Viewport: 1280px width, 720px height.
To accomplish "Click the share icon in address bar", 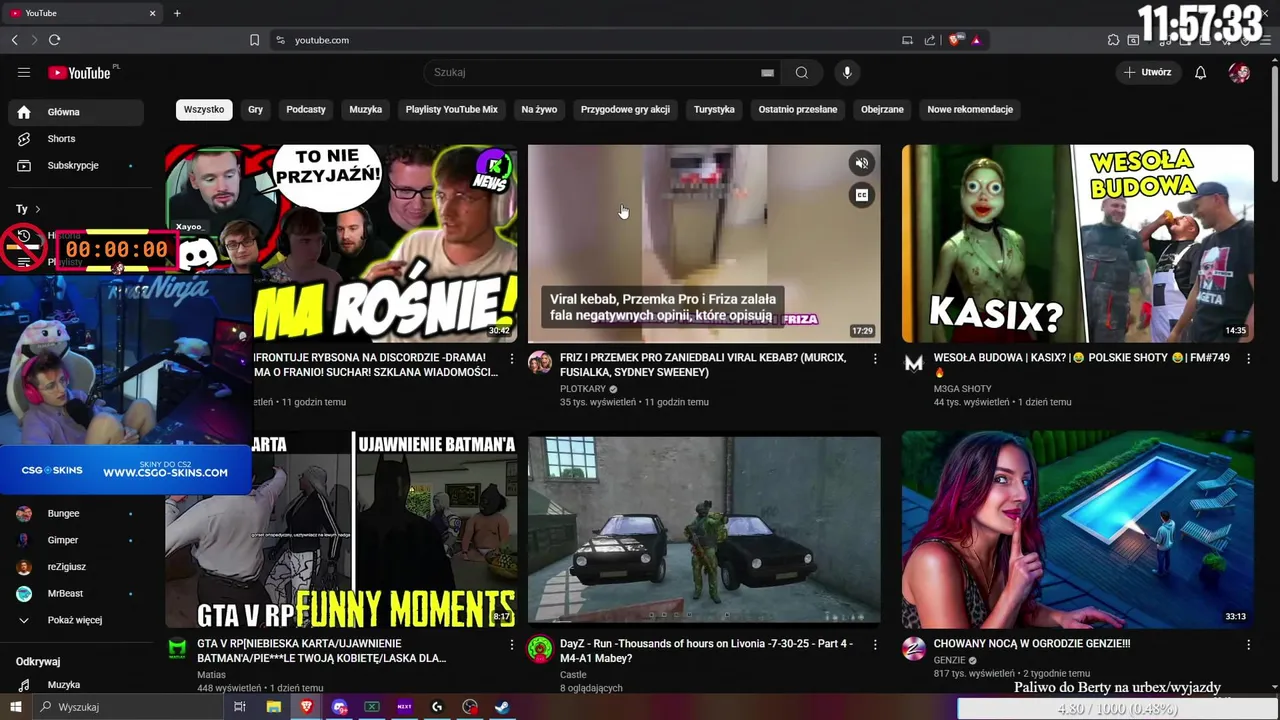I will click(x=930, y=40).
